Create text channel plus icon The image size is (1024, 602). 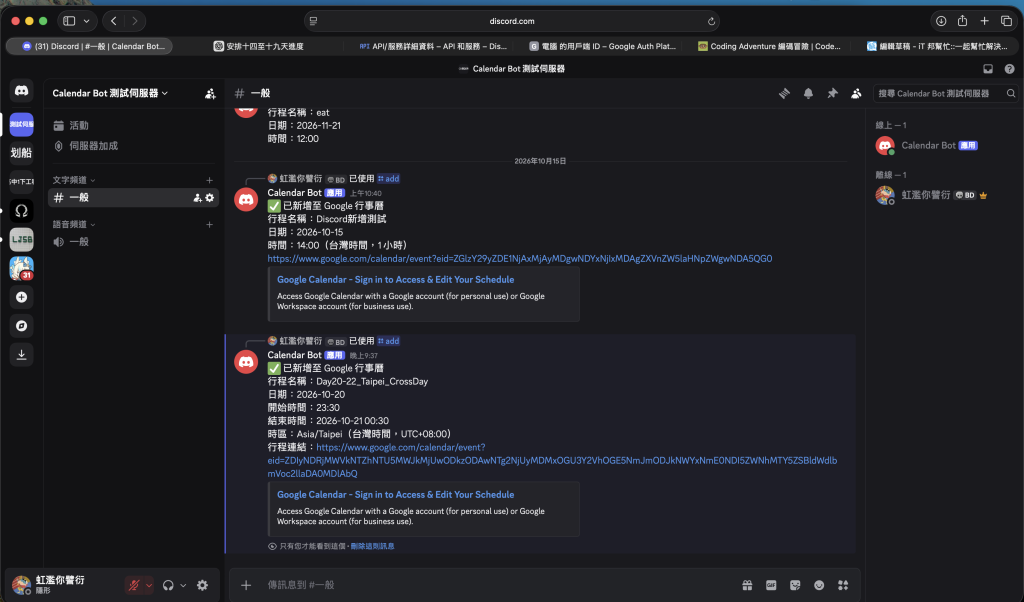pos(210,180)
